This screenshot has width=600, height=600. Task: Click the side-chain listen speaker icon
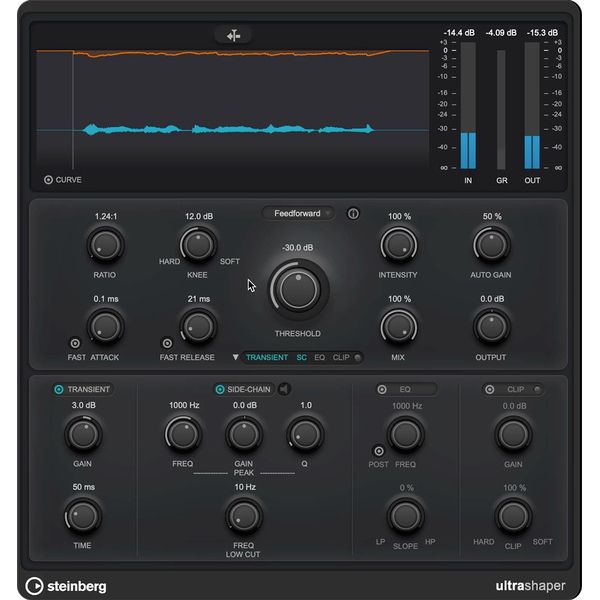[x=284, y=389]
